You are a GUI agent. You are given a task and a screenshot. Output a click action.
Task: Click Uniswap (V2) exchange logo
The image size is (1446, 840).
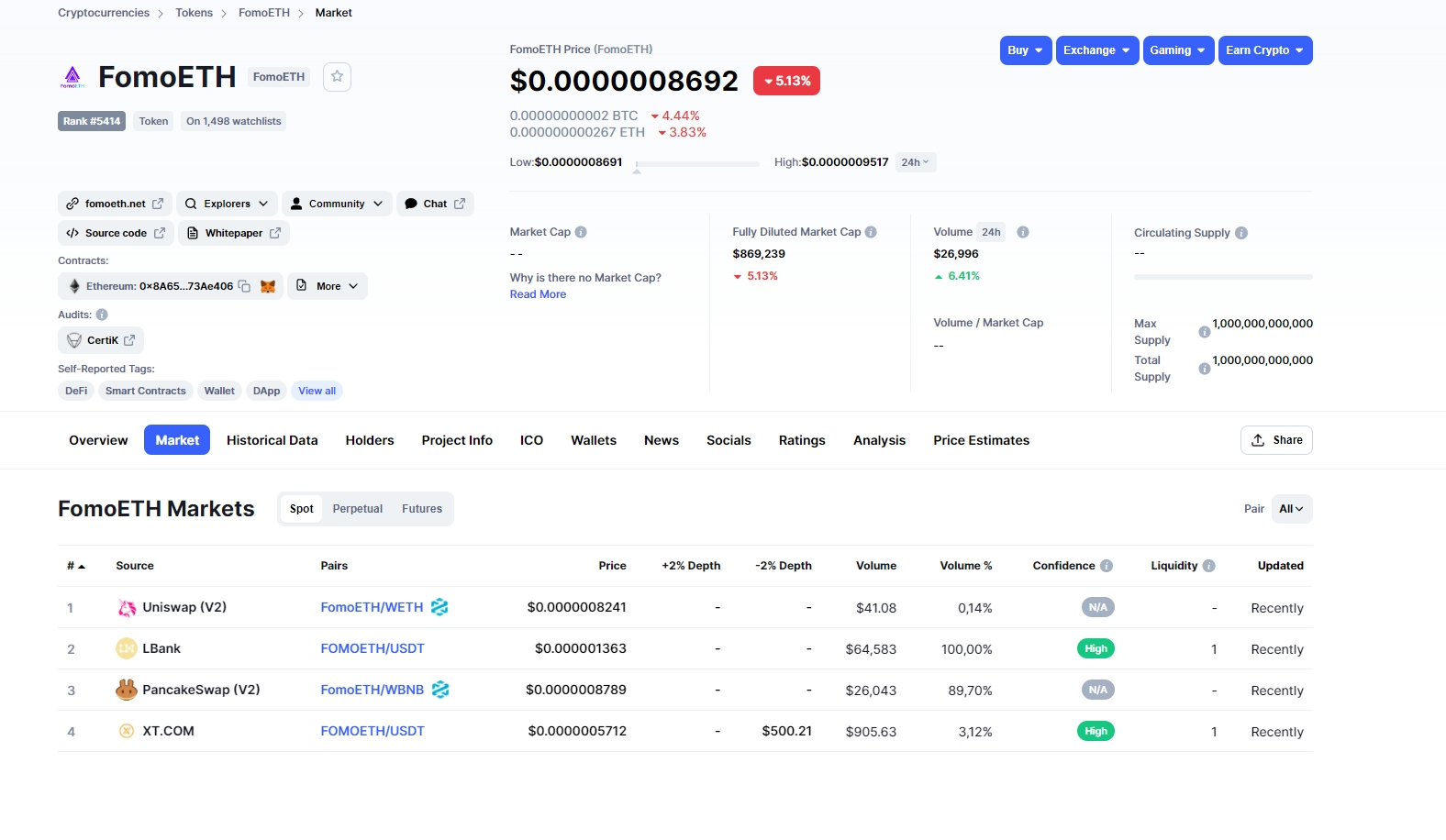tap(127, 608)
